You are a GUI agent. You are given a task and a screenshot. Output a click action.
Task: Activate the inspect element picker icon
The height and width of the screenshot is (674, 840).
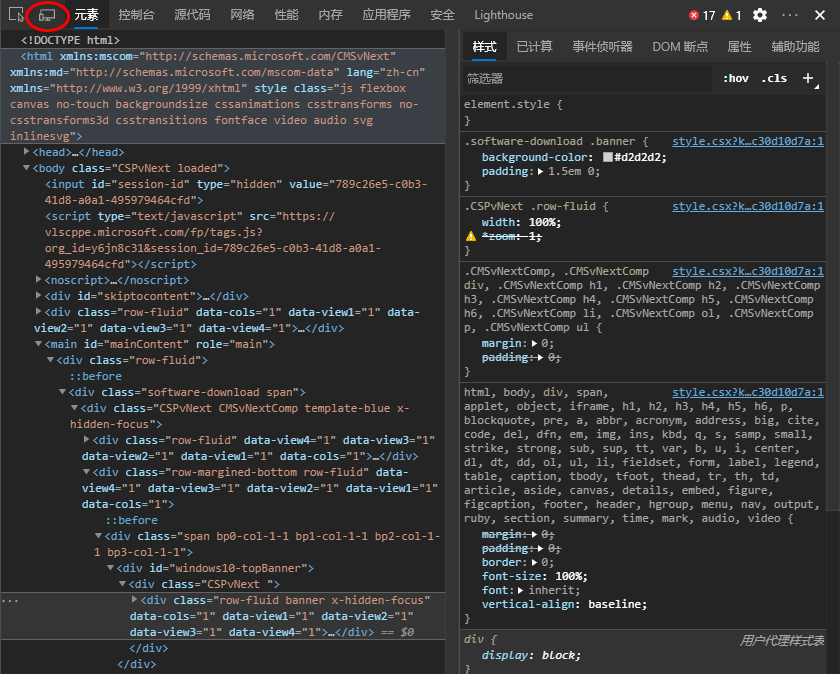pos(17,14)
